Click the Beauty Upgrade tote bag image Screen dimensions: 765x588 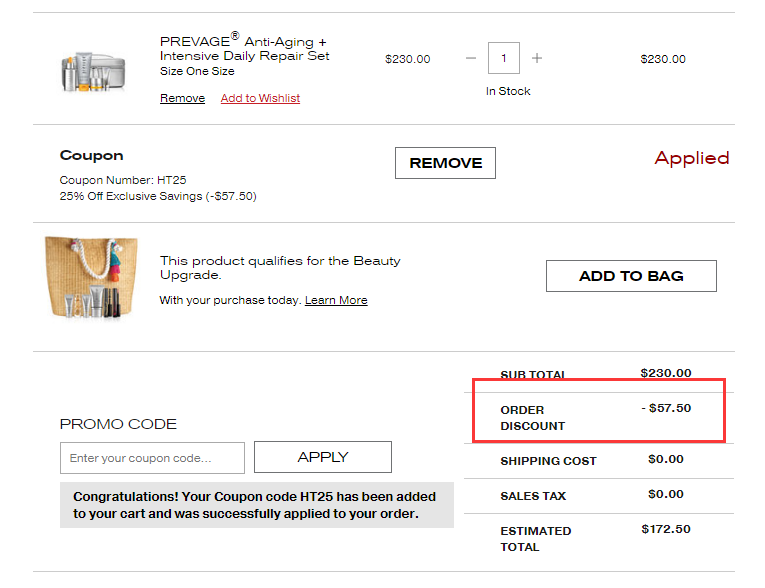pos(92,279)
